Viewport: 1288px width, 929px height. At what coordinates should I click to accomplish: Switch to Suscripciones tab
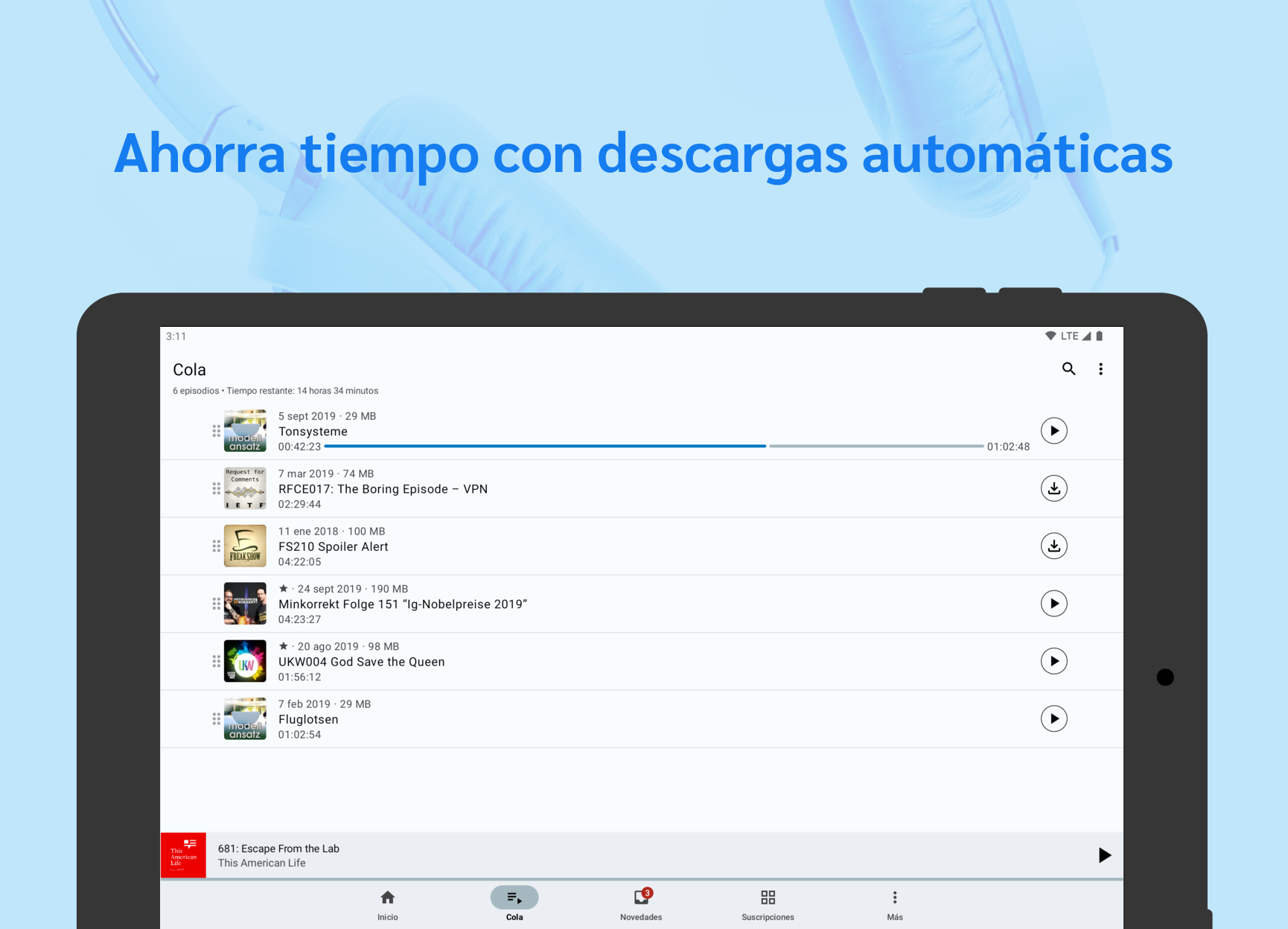(x=768, y=904)
